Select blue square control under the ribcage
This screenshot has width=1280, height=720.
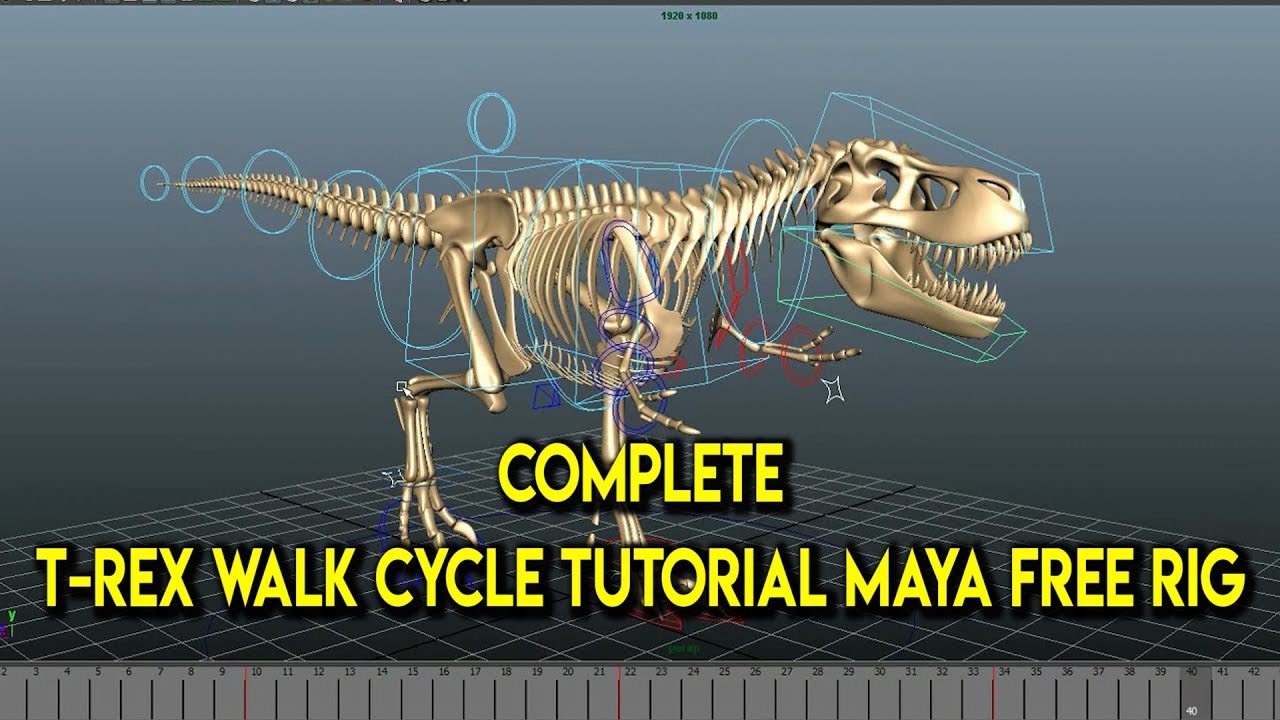tap(545, 397)
